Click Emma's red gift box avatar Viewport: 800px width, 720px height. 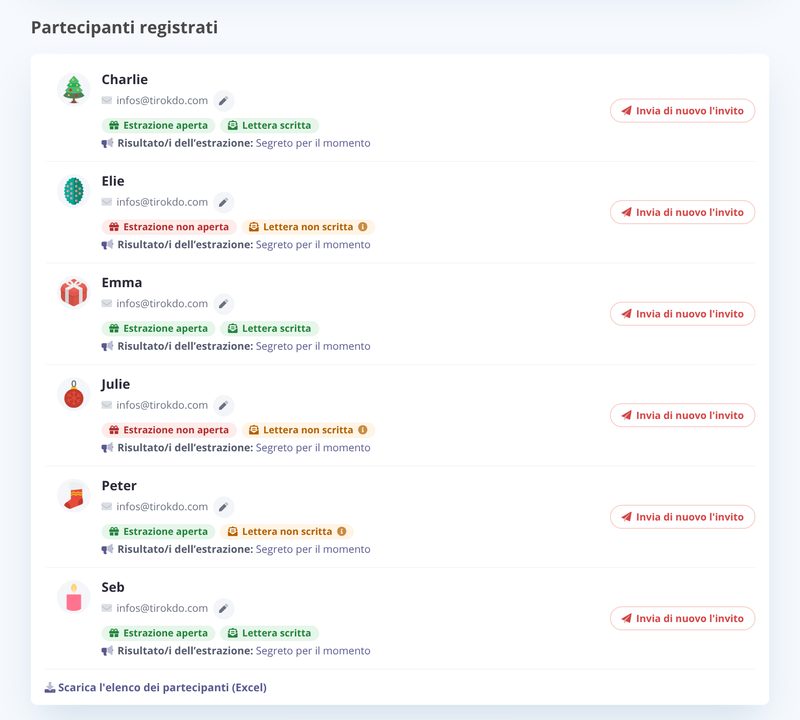74,292
